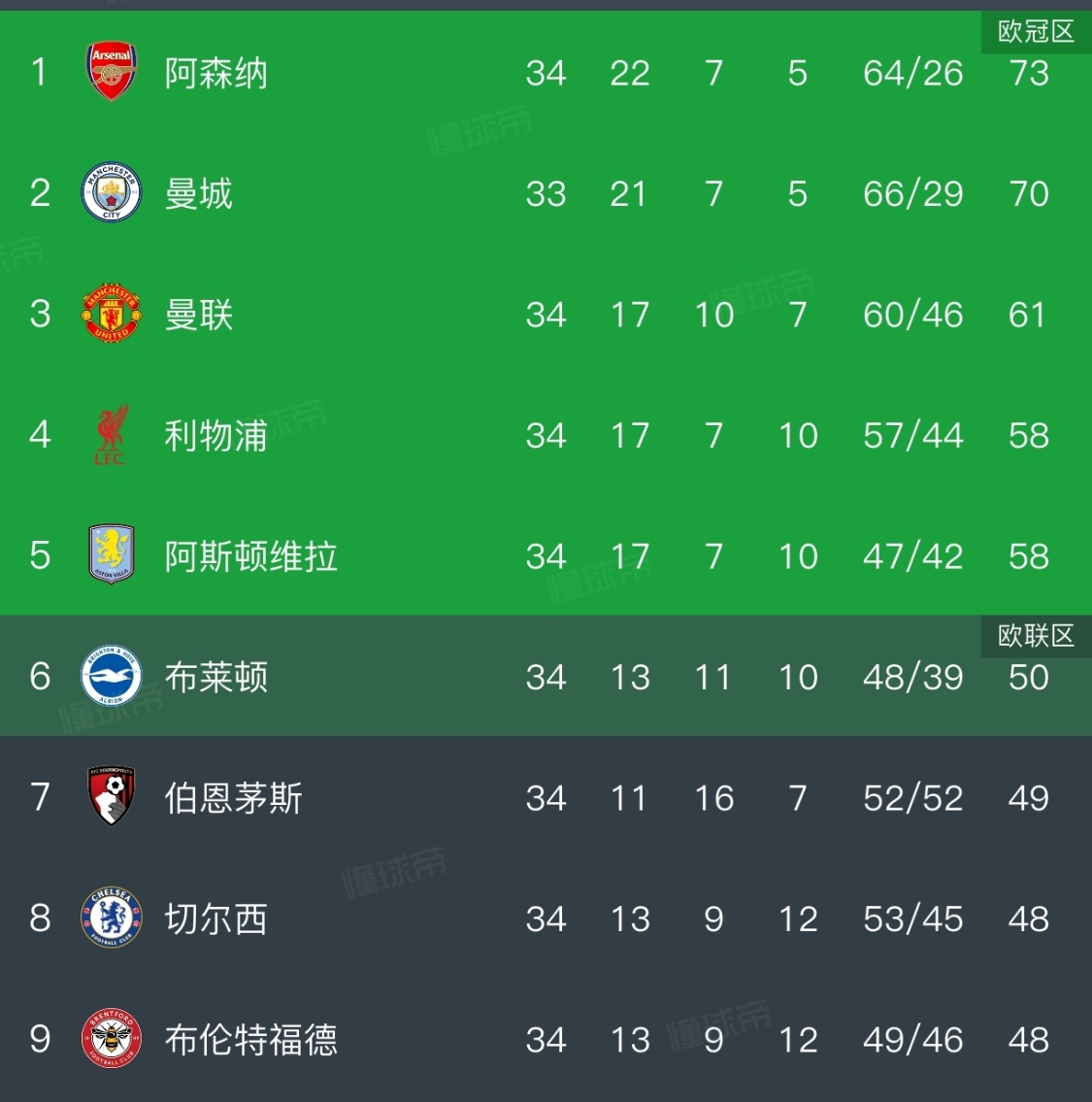Tap the Brighton club crest
This screenshot has height=1102, width=1092.
(x=112, y=676)
